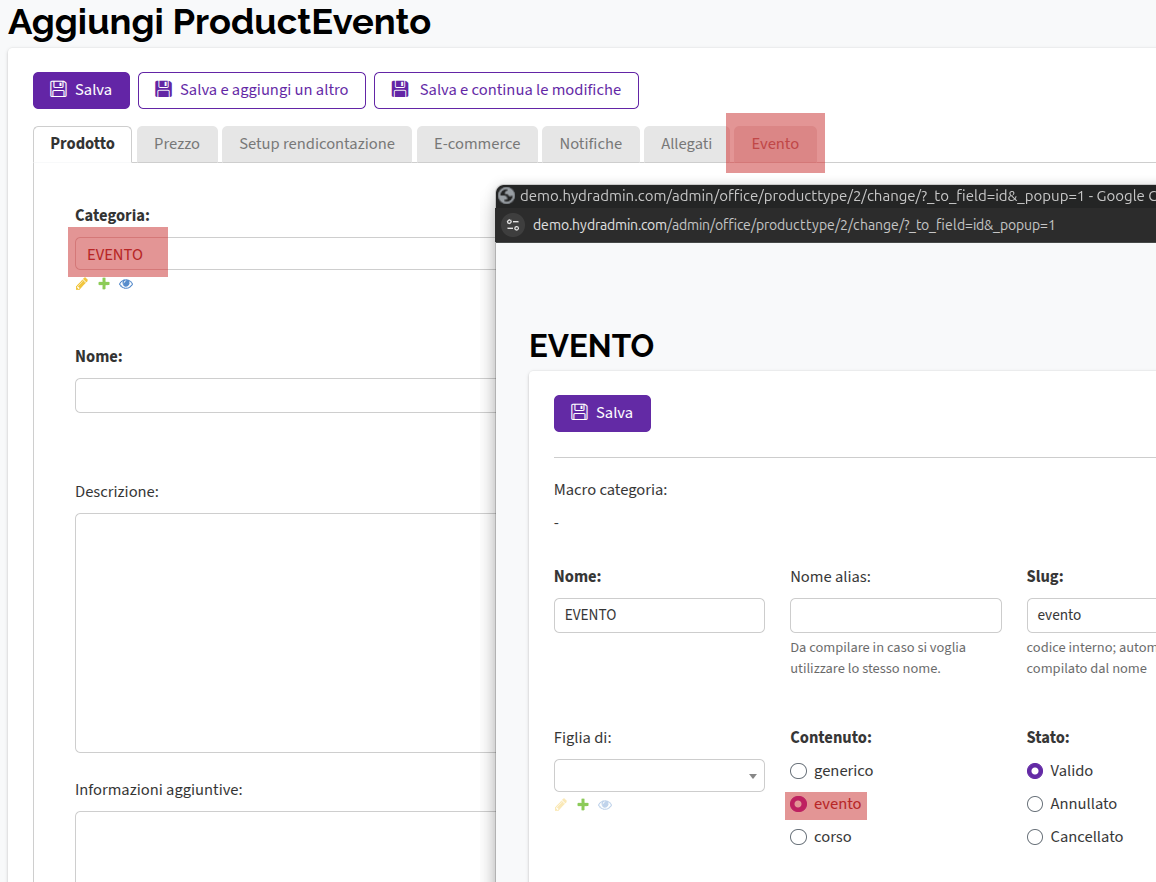
Task: Click the pencil icon under Figlia di
Action: (561, 805)
